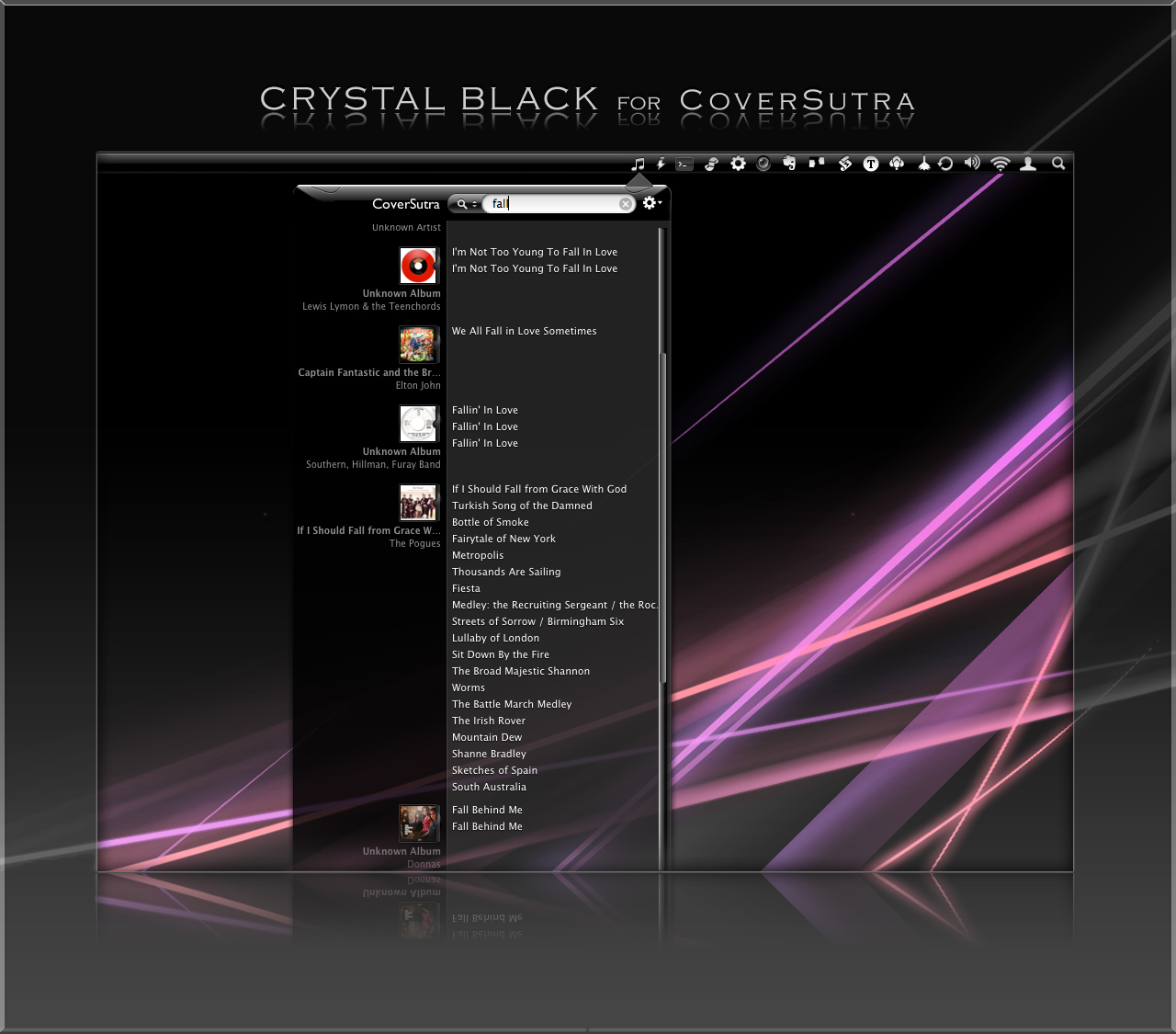Play 'The Broad Majestic Shannon'
The height and width of the screenshot is (1034, 1176).
pyautogui.click(x=520, y=671)
